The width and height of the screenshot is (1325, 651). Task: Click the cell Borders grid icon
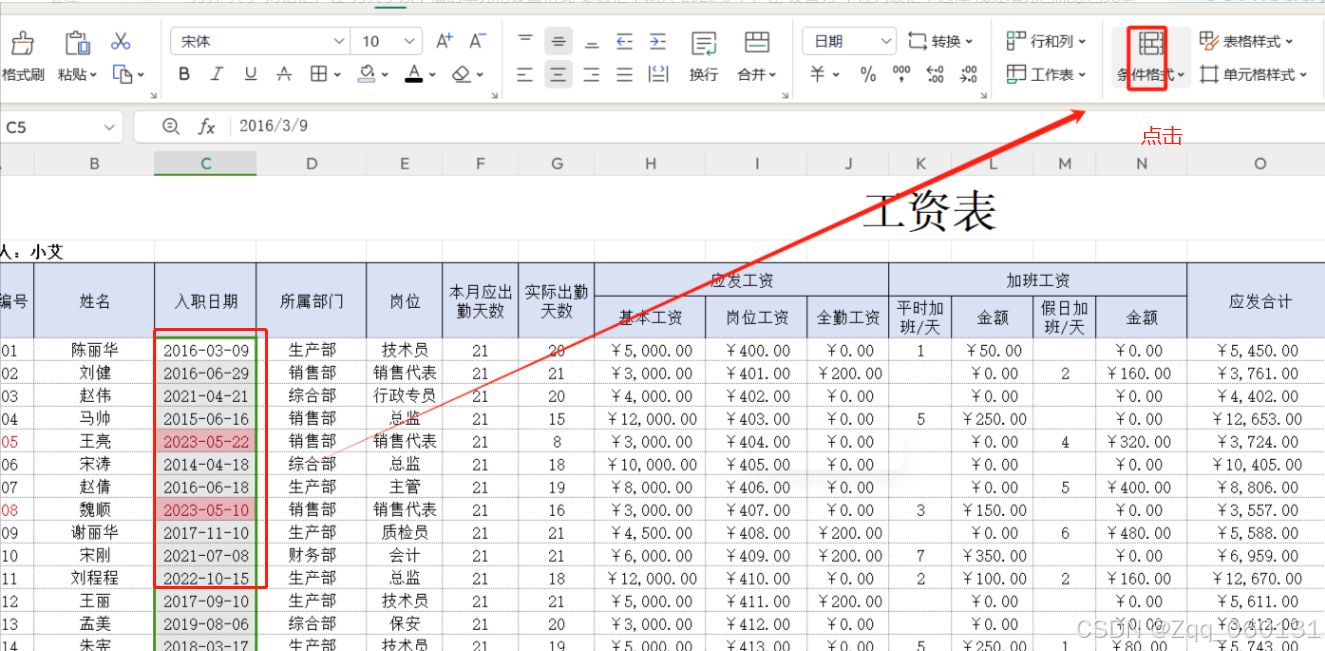(318, 74)
